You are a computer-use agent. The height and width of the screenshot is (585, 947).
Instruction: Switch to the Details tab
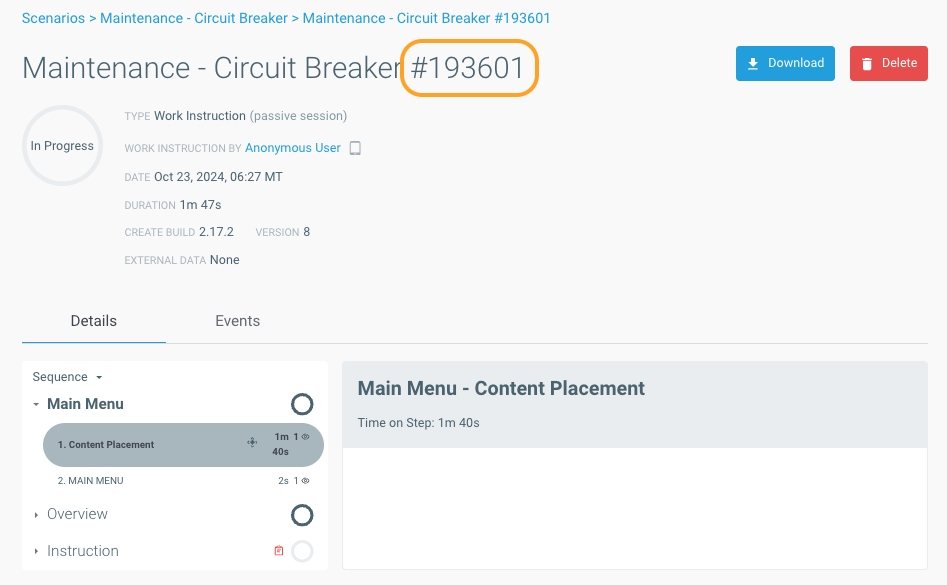[x=93, y=321]
